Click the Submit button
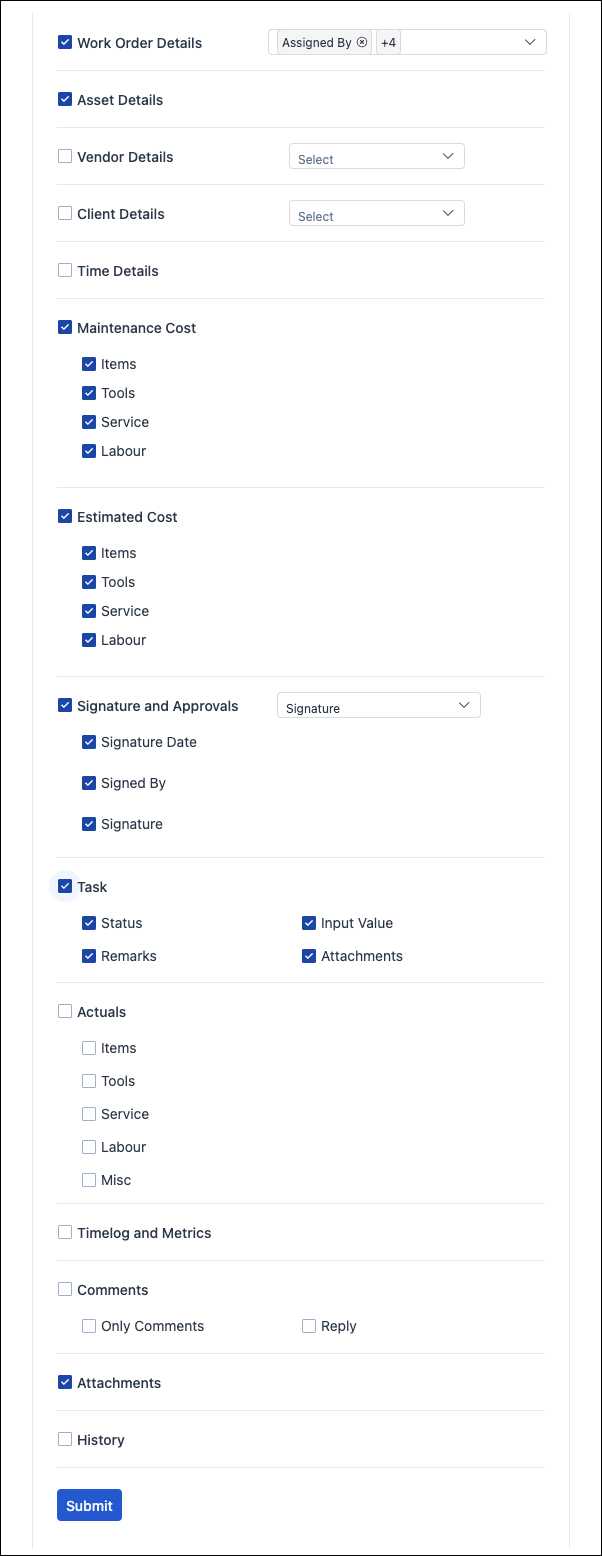This screenshot has height=1556, width=602. click(89, 1506)
